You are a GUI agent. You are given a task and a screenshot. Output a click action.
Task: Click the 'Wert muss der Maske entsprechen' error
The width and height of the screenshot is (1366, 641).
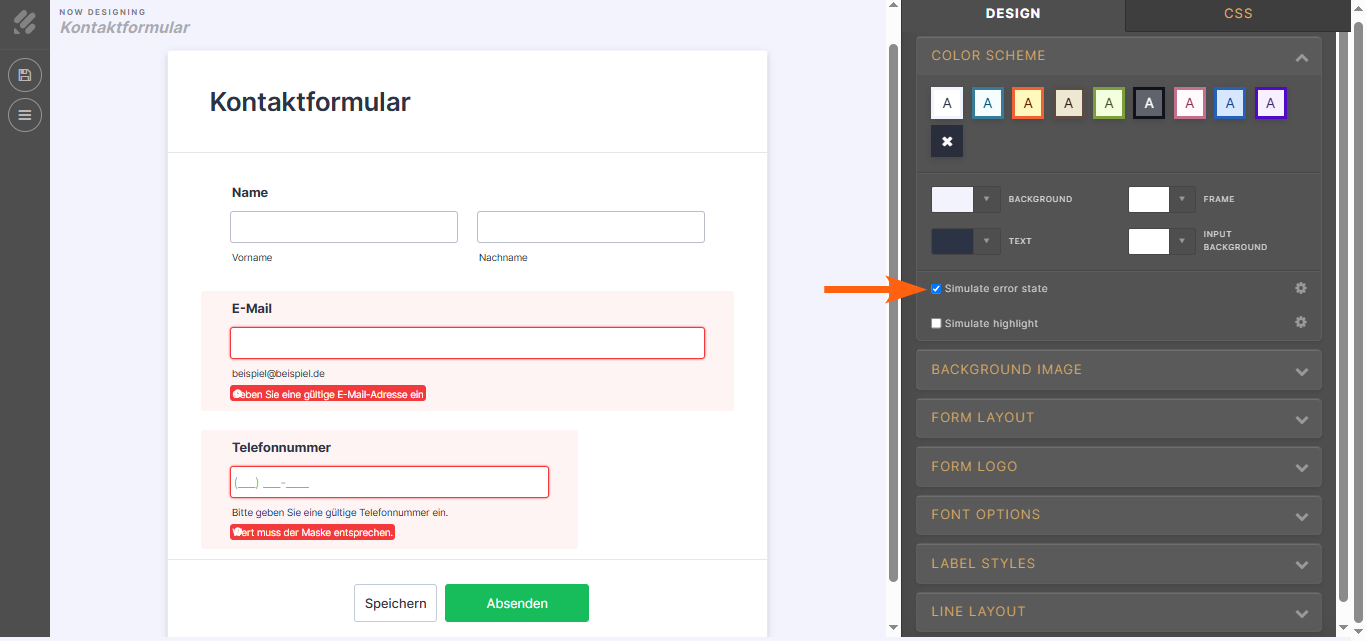tap(312, 532)
